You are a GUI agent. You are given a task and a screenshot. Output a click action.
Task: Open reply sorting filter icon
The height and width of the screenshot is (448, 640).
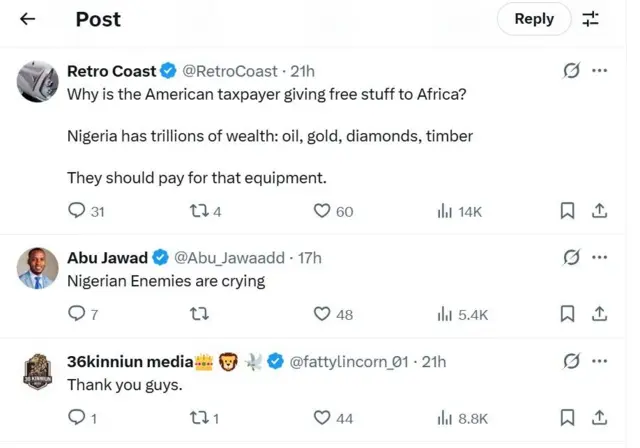point(591,18)
